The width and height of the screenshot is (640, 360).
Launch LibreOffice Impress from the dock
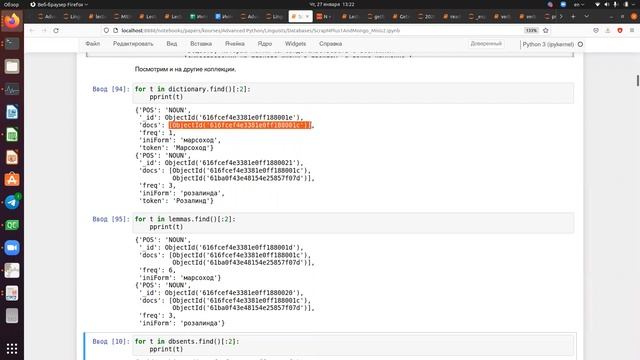(12, 157)
